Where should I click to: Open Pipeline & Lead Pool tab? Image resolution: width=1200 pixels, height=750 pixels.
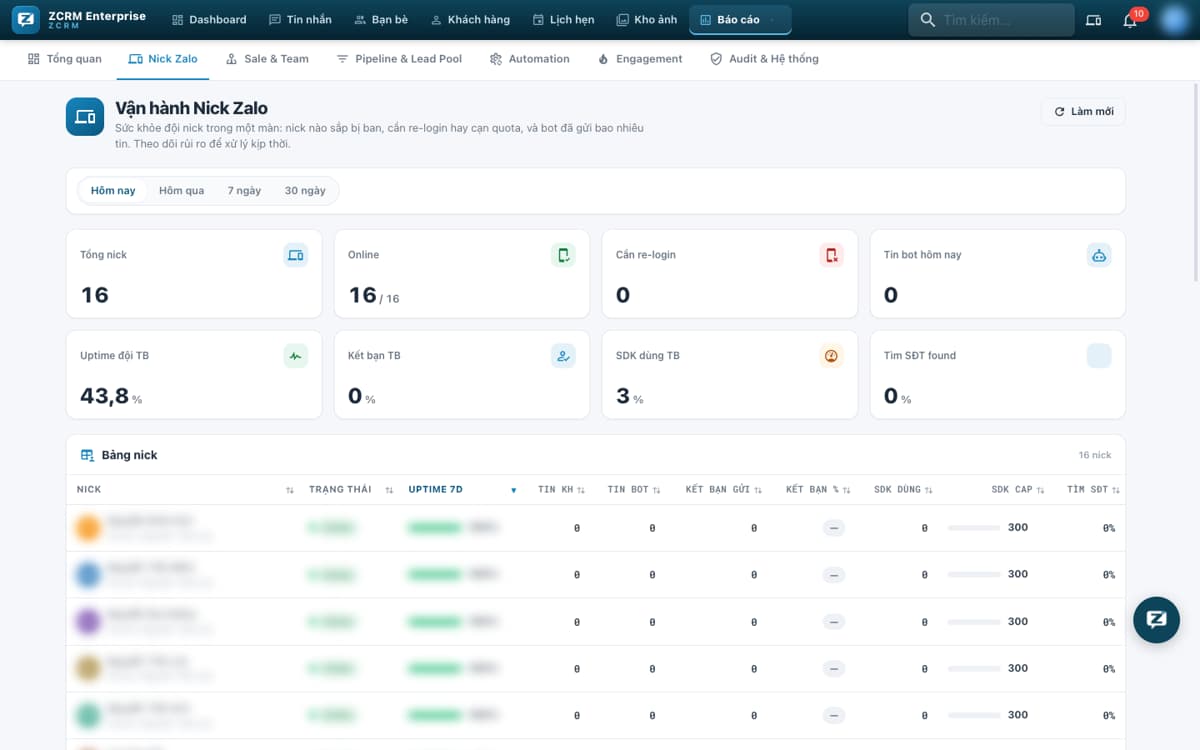pyautogui.click(x=399, y=59)
